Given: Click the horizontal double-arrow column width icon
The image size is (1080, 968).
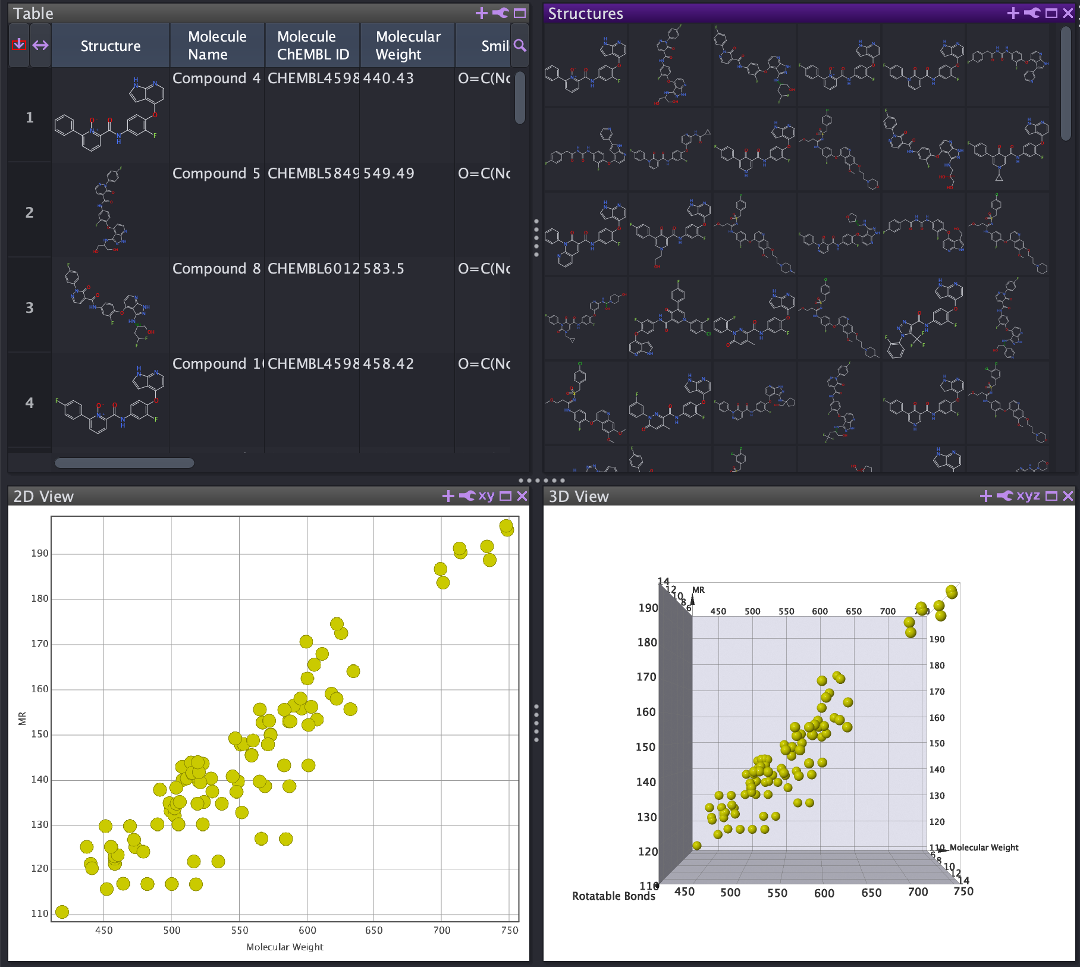Looking at the screenshot, I should [x=40, y=46].
